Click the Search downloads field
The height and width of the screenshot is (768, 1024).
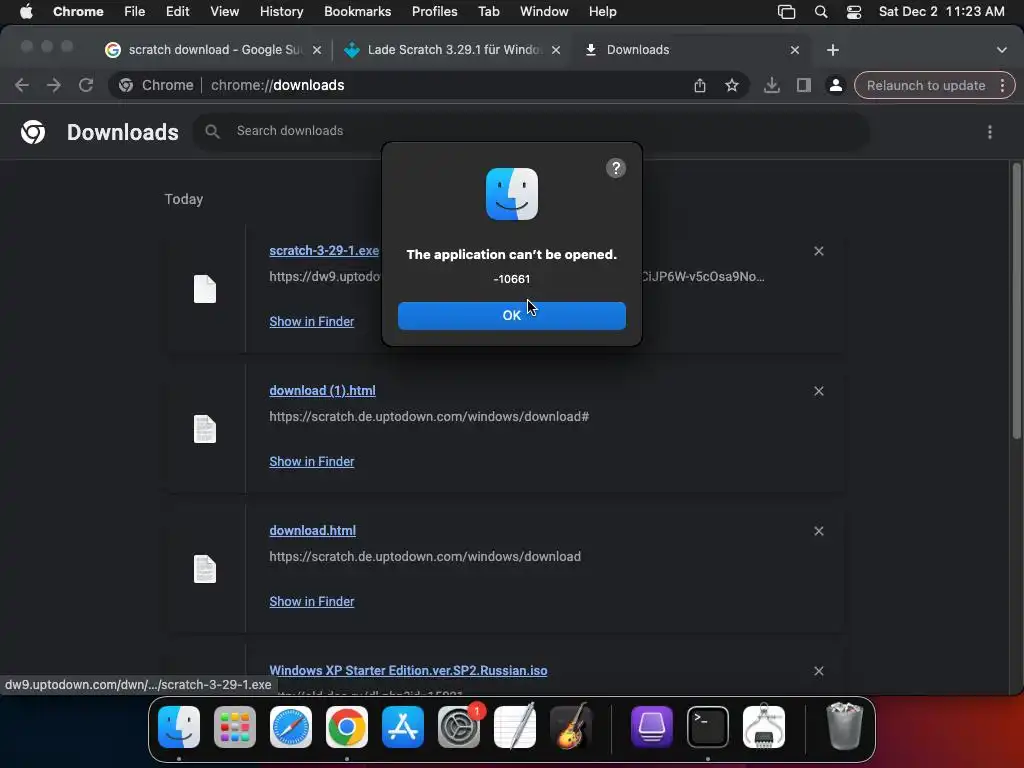(x=530, y=131)
